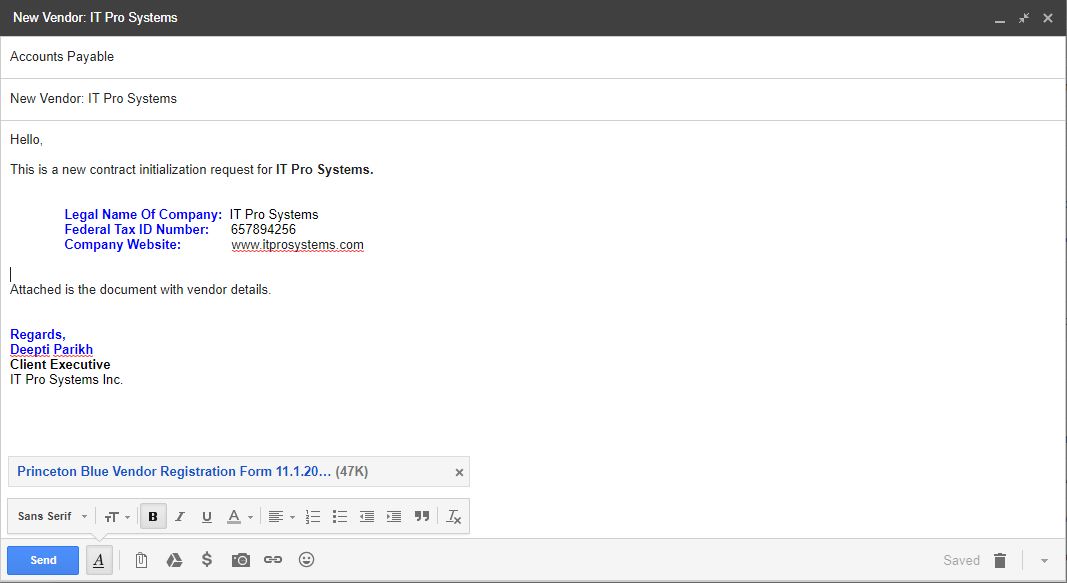Attach files with the paperclip icon
Screen dimensions: 1067x583
pyautogui.click(x=141, y=560)
